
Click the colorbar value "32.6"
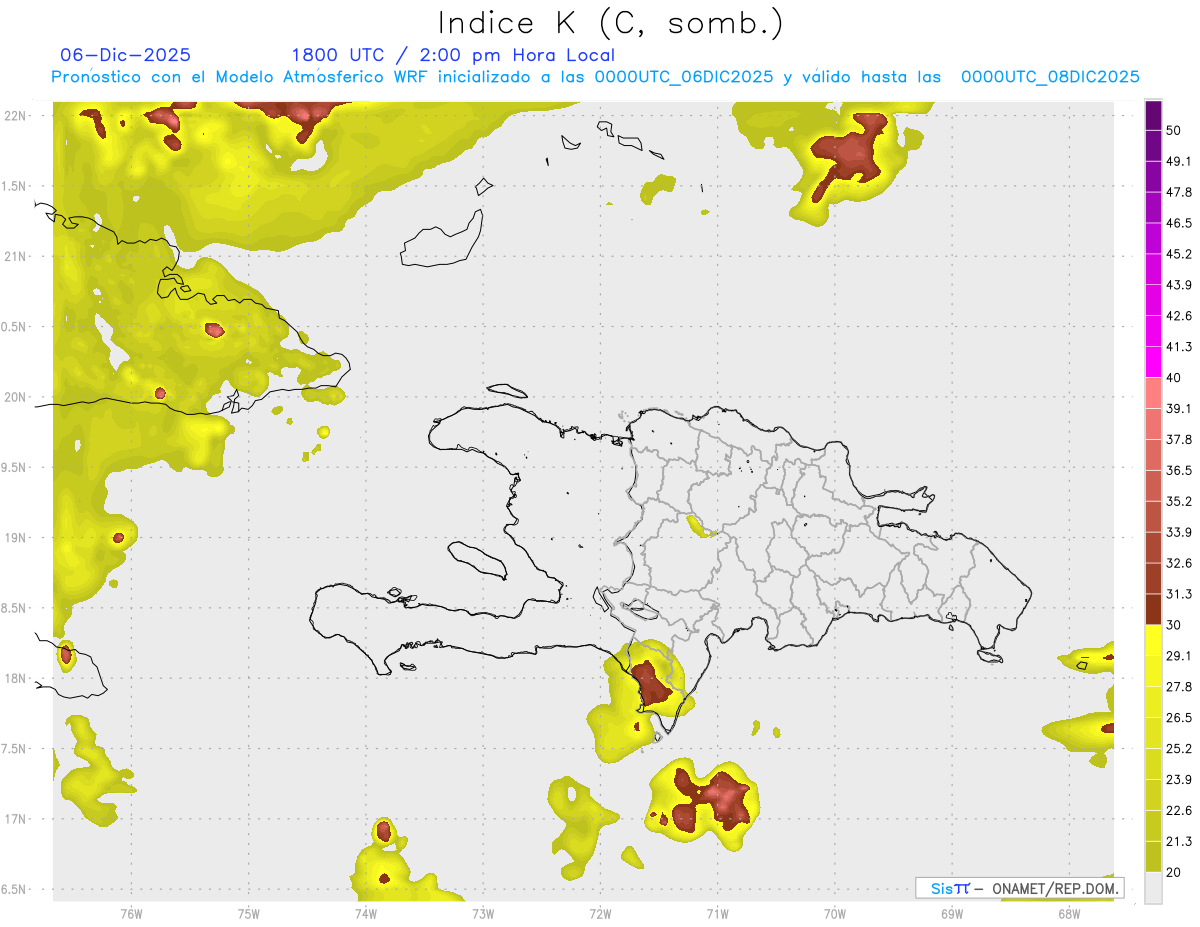pyautogui.click(x=1179, y=563)
